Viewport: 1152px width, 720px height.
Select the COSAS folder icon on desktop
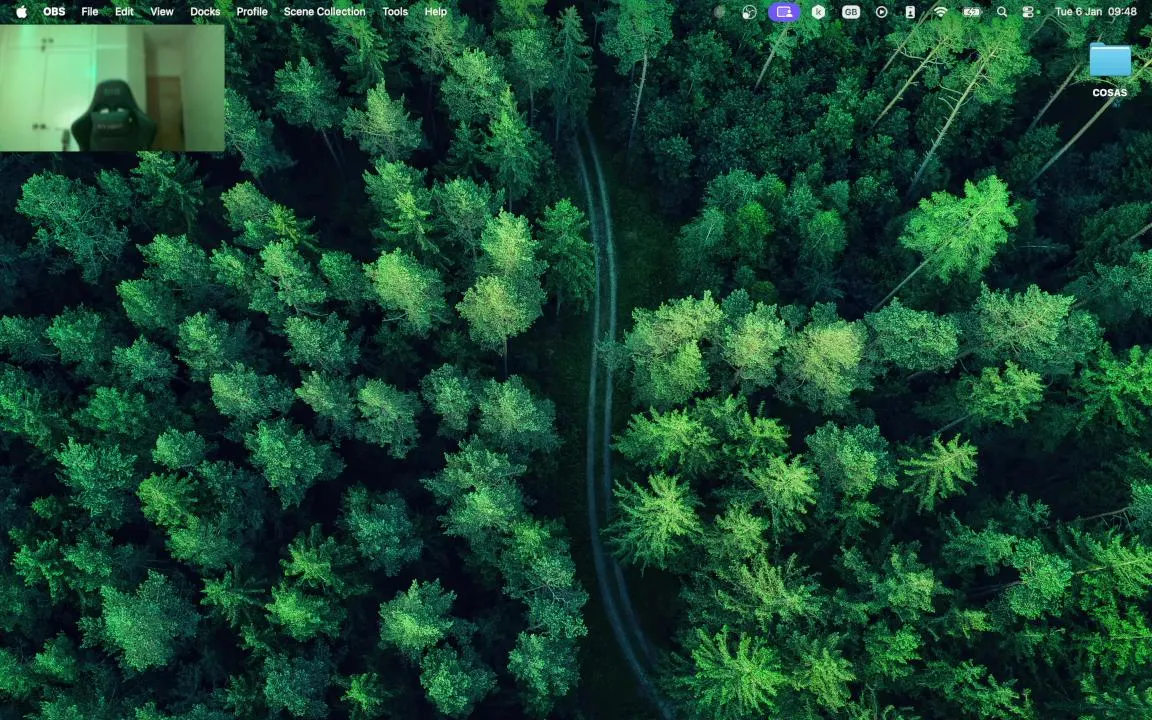[1109, 60]
